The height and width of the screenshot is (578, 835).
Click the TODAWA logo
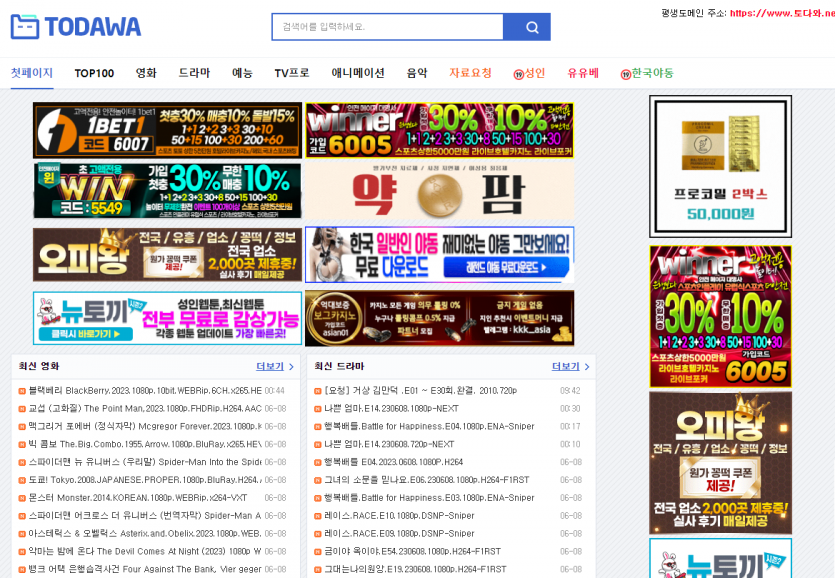click(x=76, y=27)
